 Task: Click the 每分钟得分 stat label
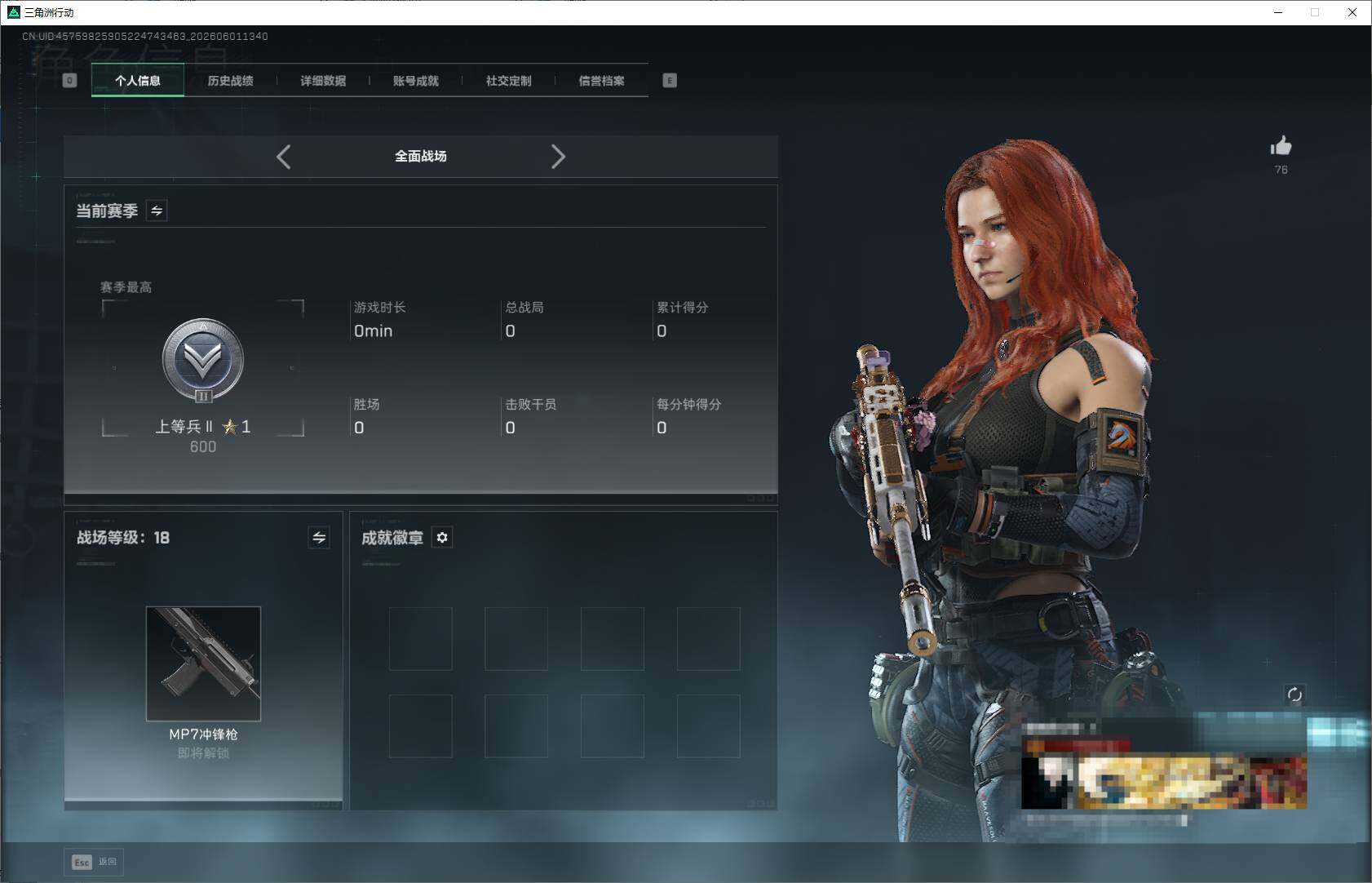click(689, 404)
